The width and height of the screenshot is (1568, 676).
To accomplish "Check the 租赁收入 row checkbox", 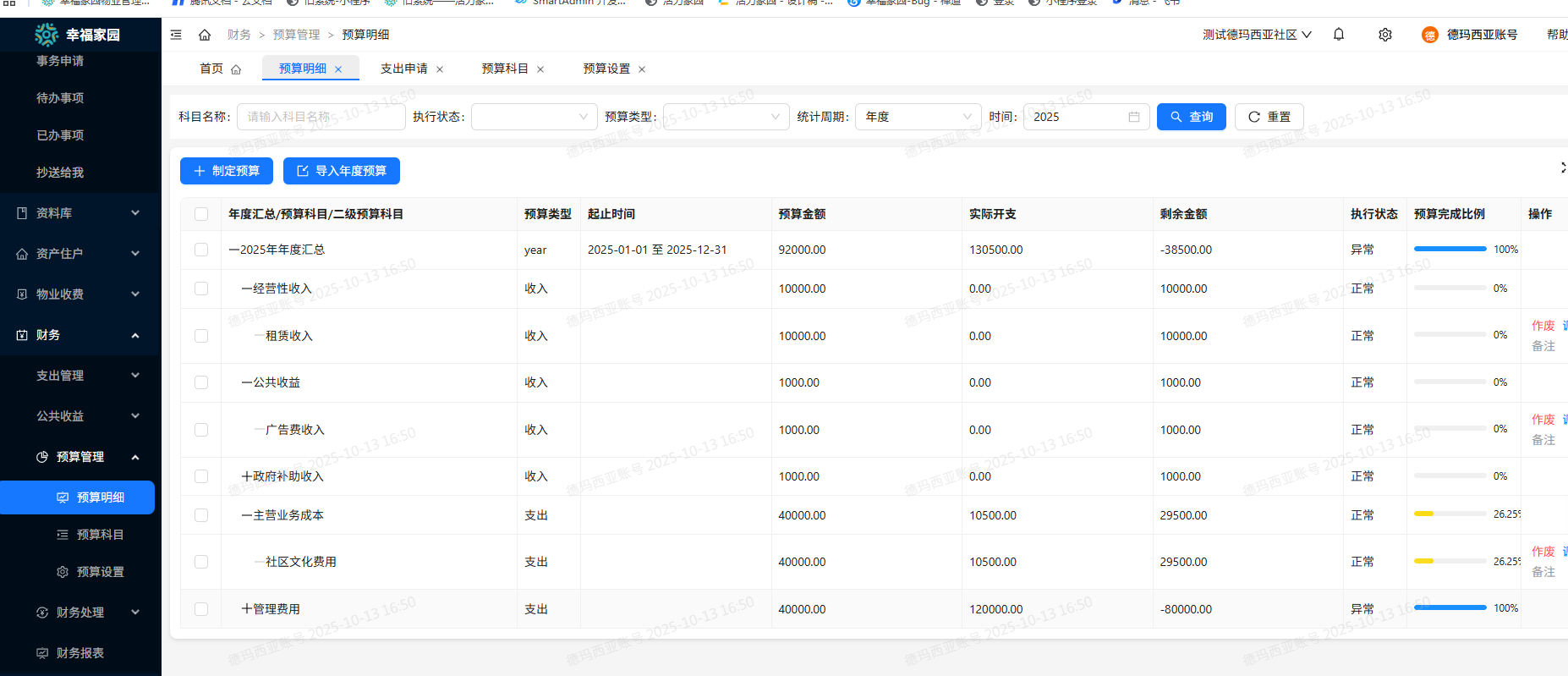I will (x=201, y=336).
